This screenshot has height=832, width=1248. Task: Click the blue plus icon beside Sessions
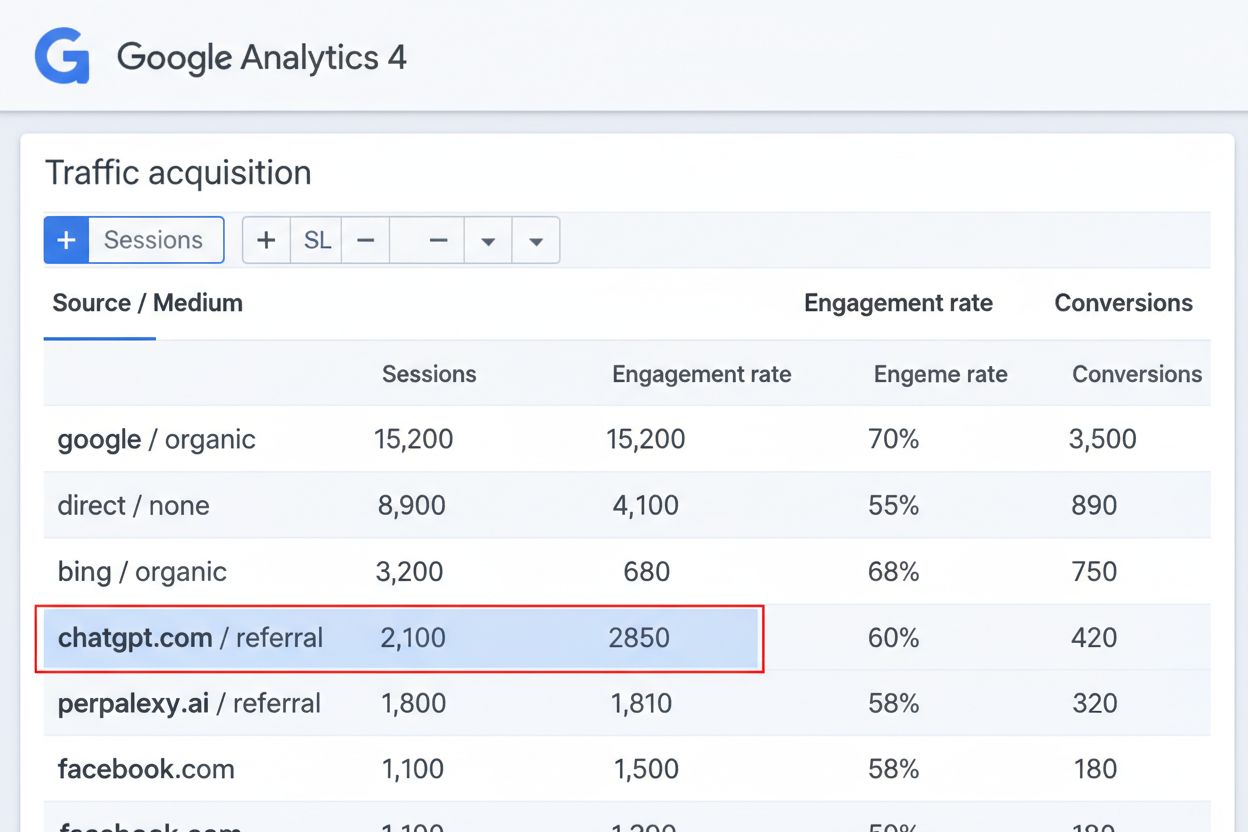click(66, 240)
